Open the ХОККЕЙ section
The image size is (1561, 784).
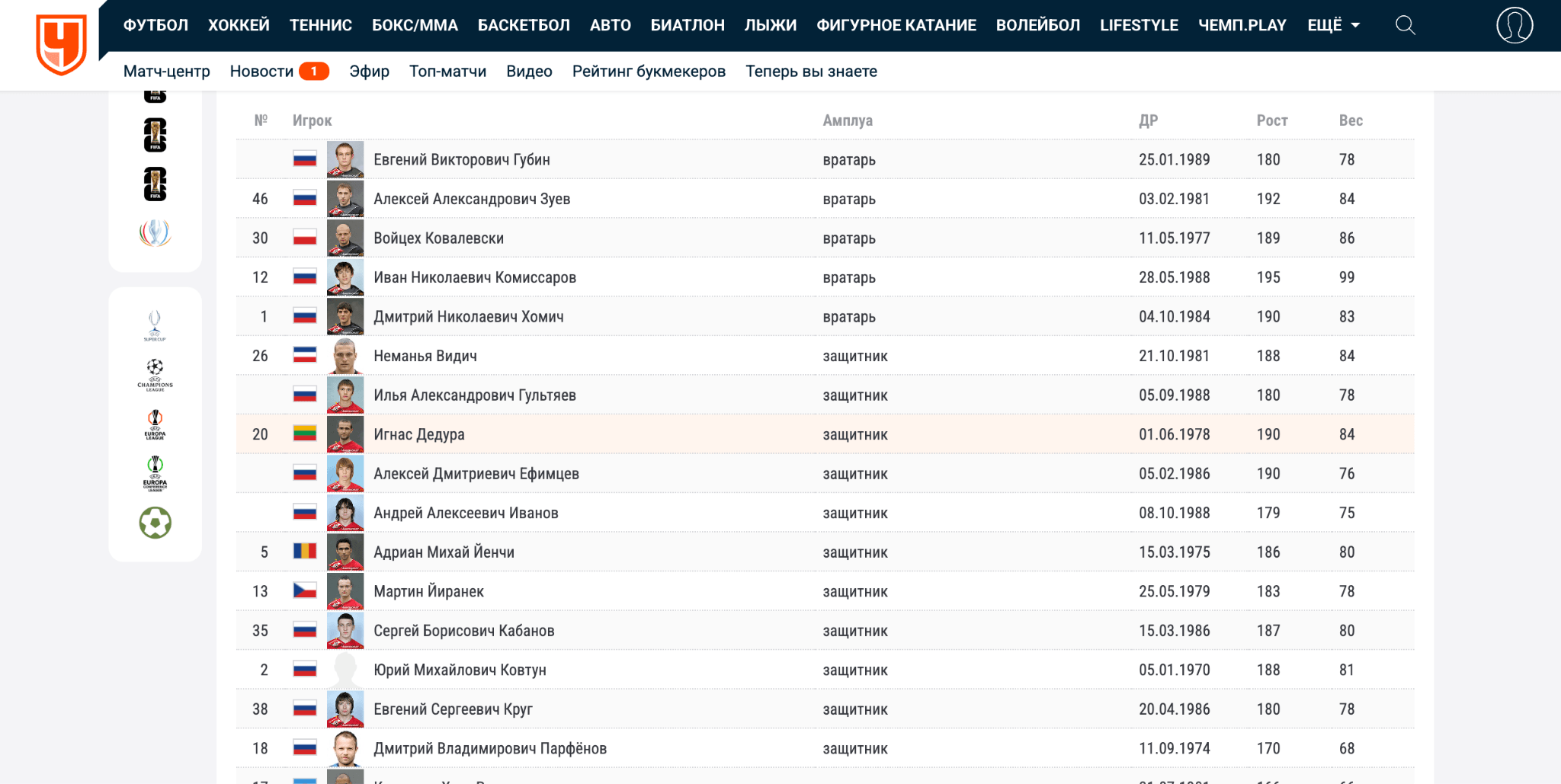click(239, 25)
